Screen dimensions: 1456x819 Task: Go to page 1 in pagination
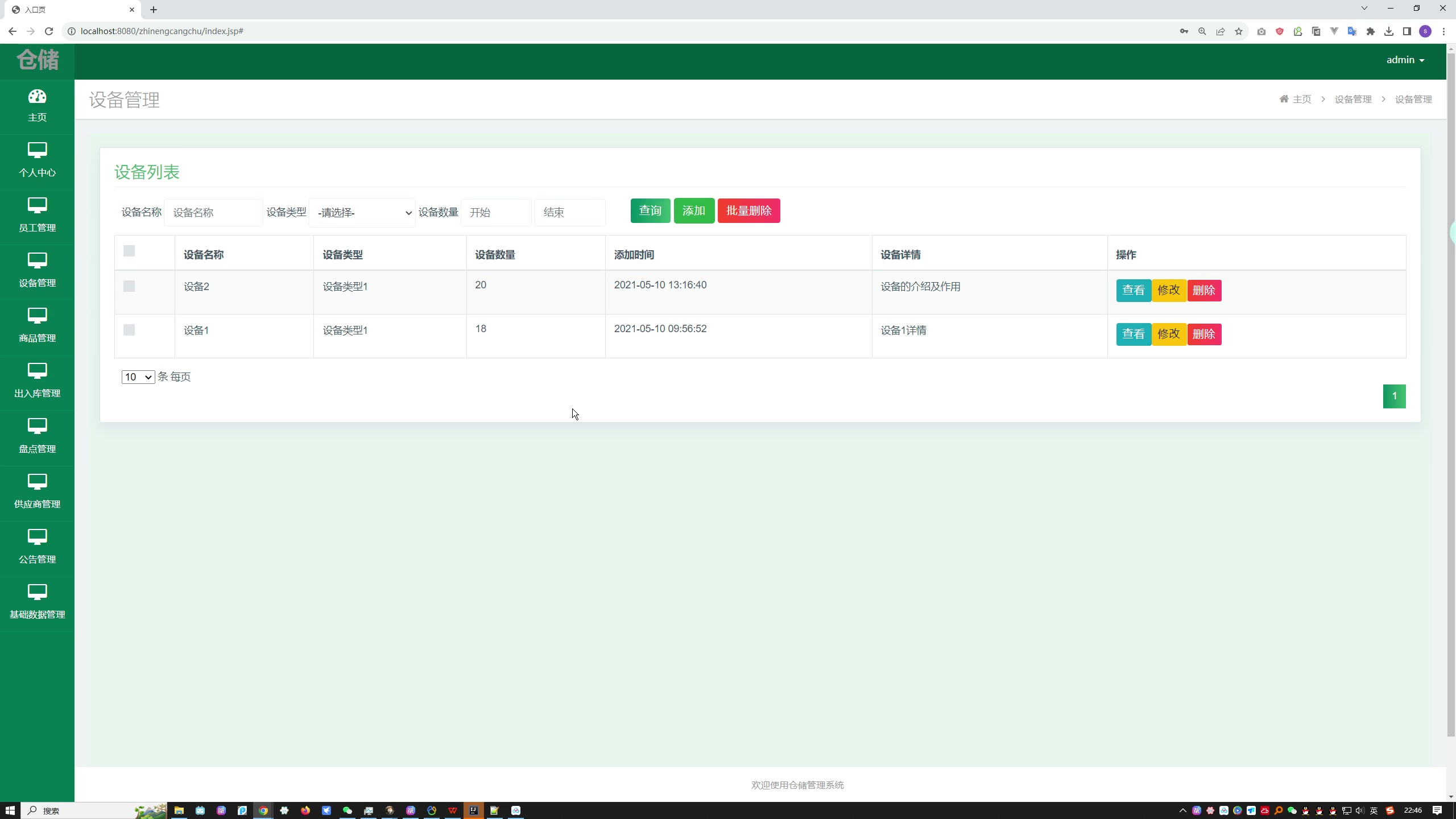(x=1394, y=396)
